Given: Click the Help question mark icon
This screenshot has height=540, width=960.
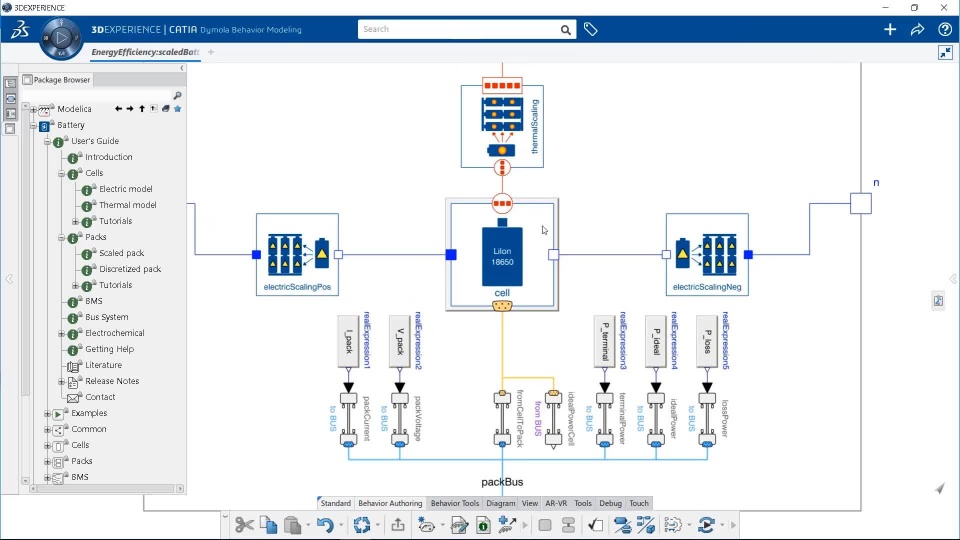Looking at the screenshot, I should (x=945, y=29).
